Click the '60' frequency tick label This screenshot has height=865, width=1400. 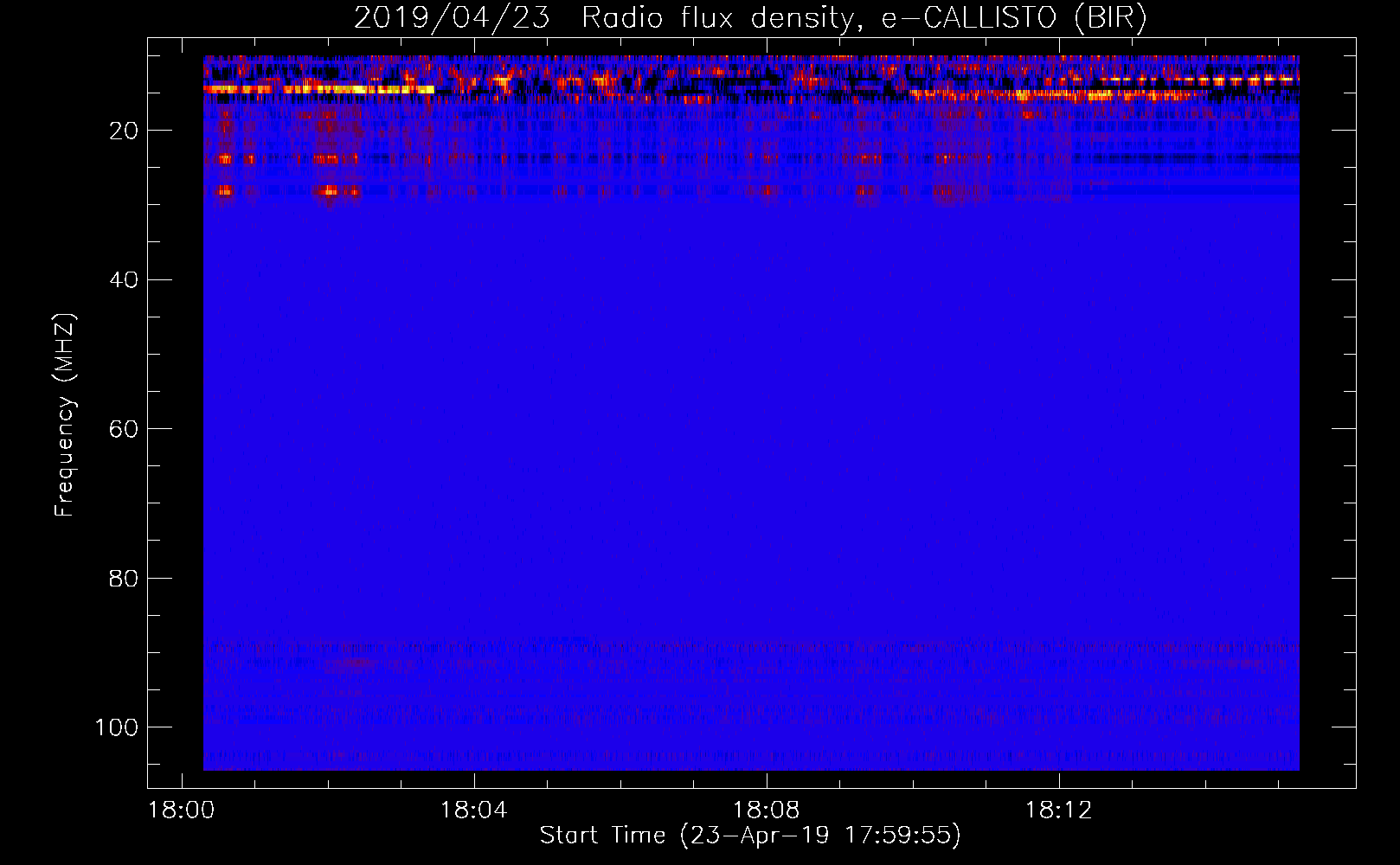124,429
